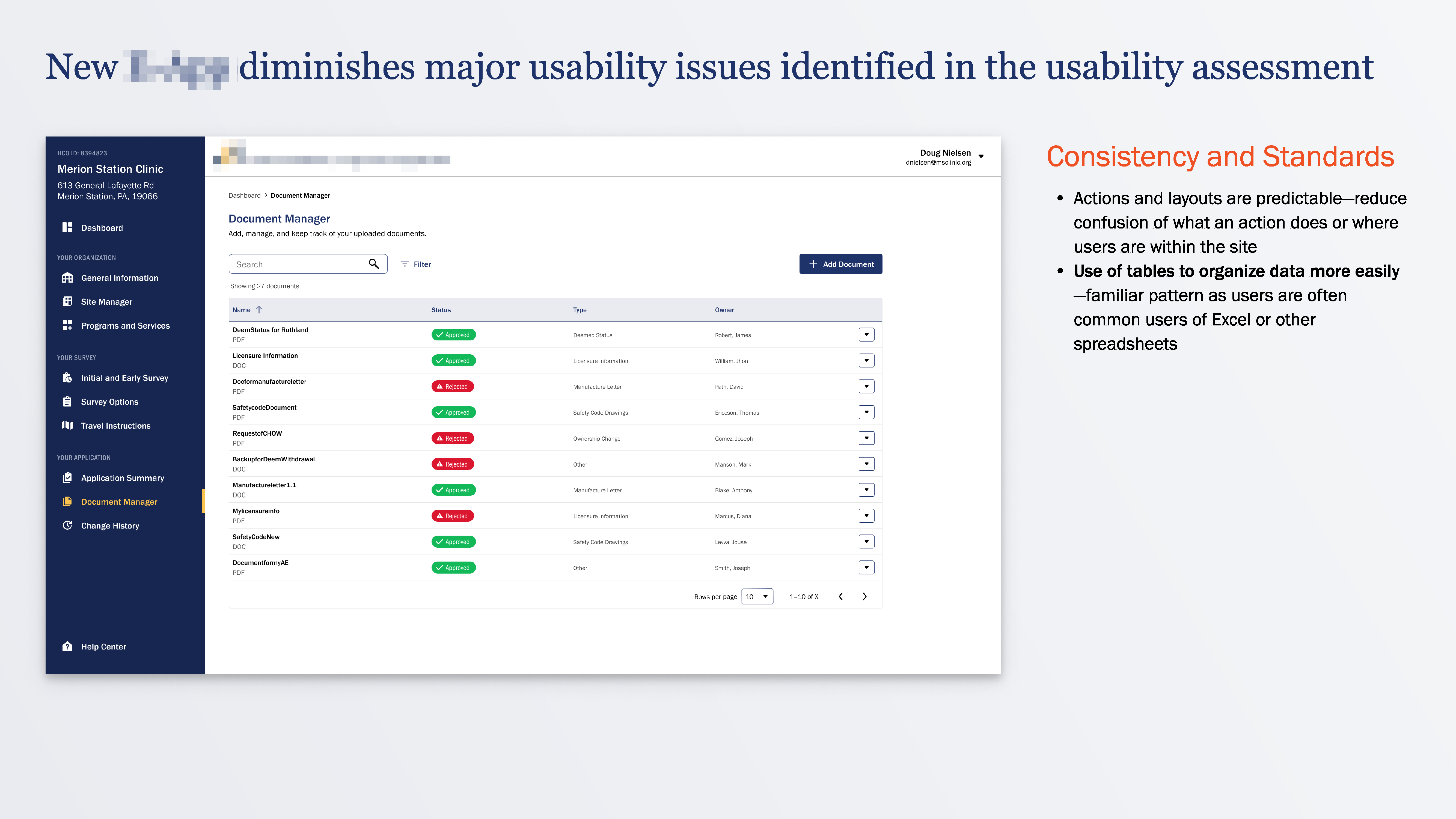Open Rows per page dropdown
Image resolution: width=1456 pixels, height=819 pixels.
click(x=757, y=596)
